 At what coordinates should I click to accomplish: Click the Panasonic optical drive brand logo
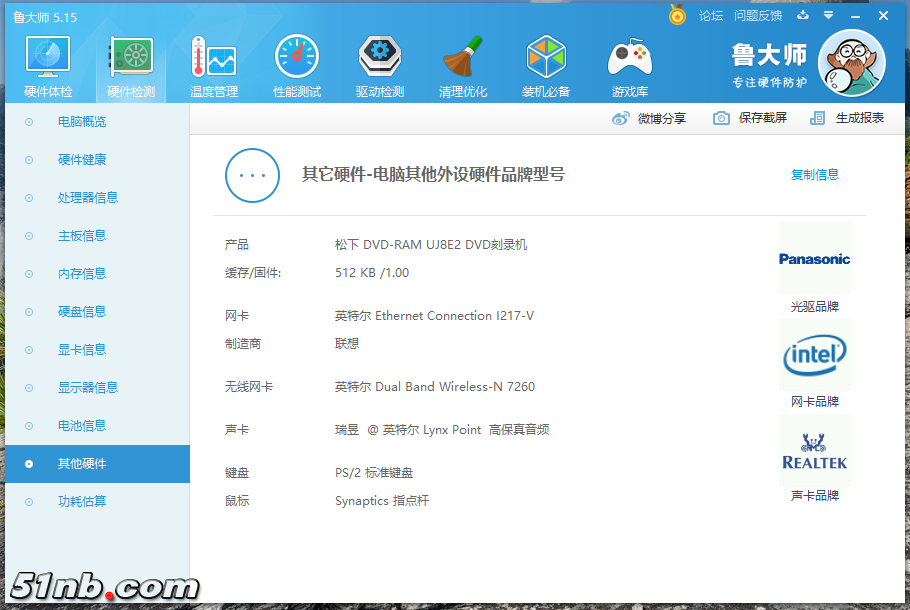click(x=814, y=259)
